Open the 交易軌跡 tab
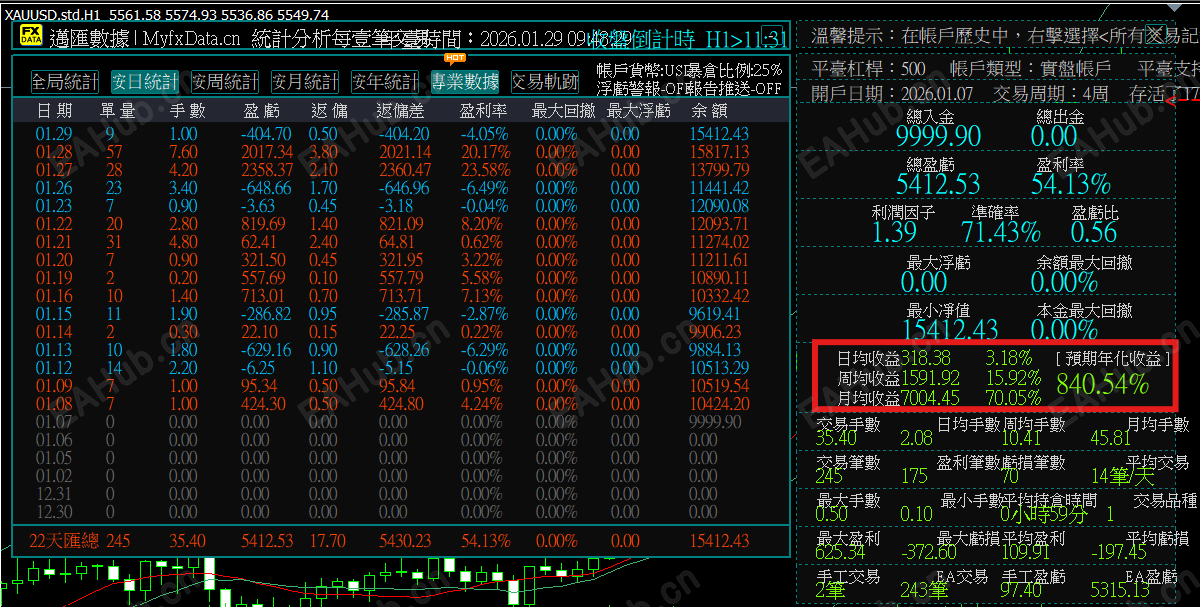 [x=544, y=82]
